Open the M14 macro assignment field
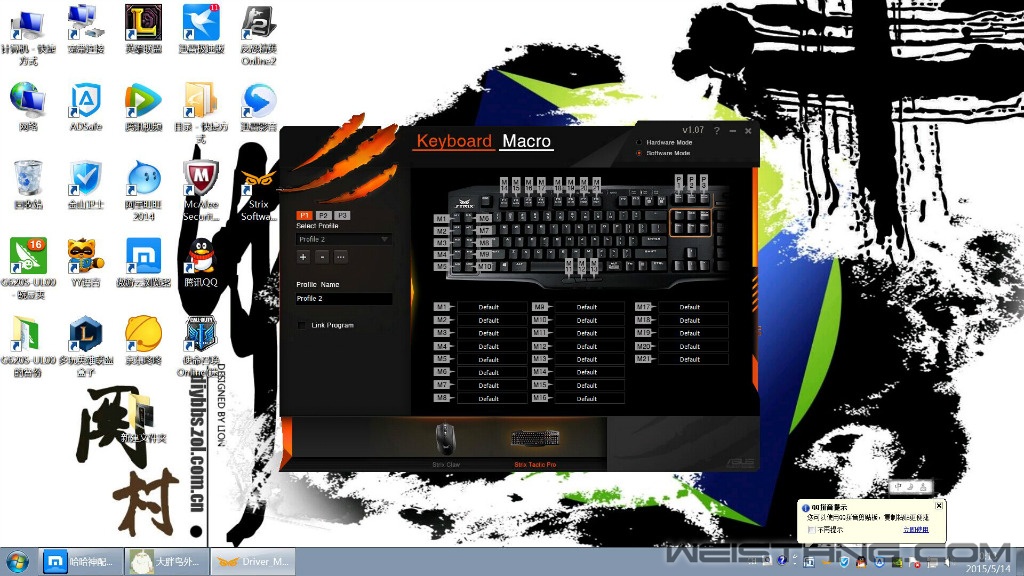 tap(589, 372)
